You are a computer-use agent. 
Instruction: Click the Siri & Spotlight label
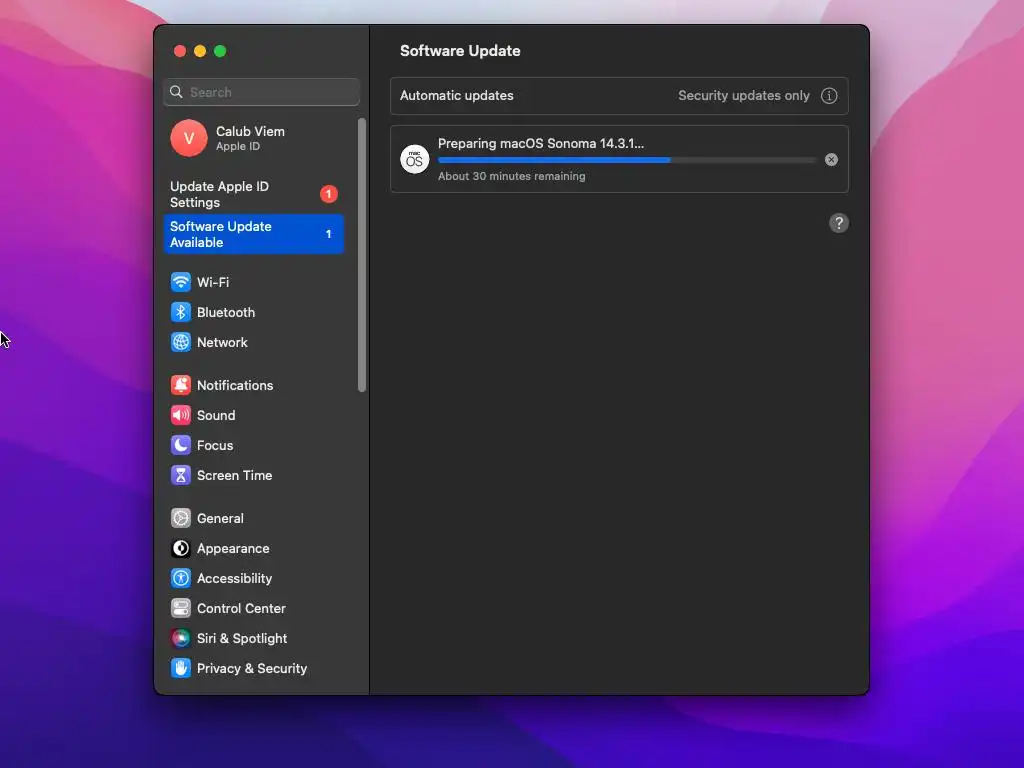tap(242, 639)
